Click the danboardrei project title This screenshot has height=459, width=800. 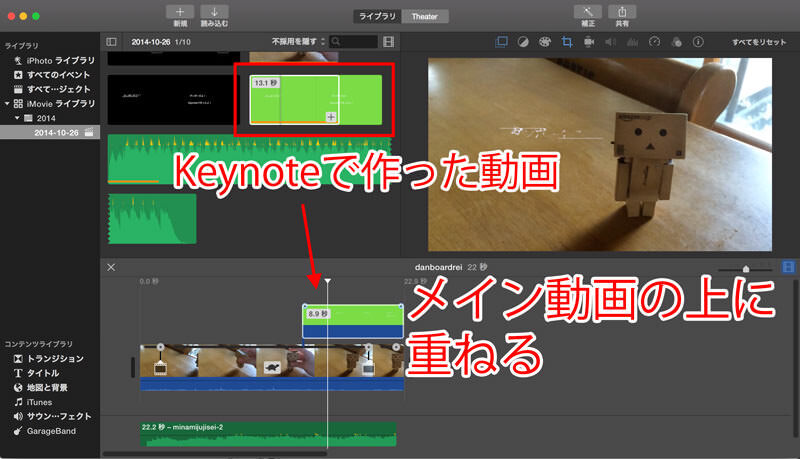tap(438, 267)
